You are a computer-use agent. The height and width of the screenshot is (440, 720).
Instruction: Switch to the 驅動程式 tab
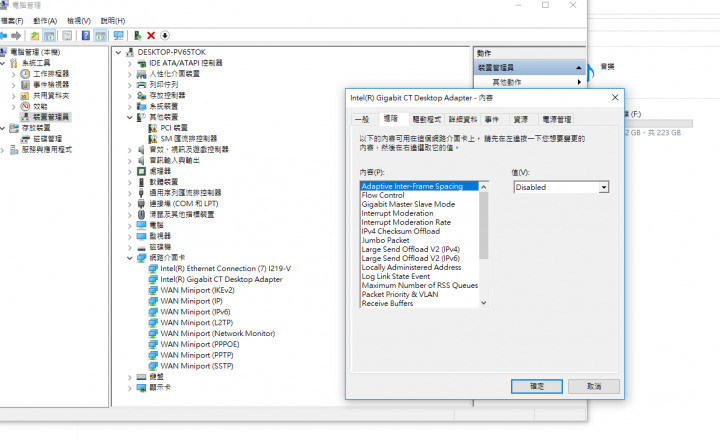click(x=427, y=119)
